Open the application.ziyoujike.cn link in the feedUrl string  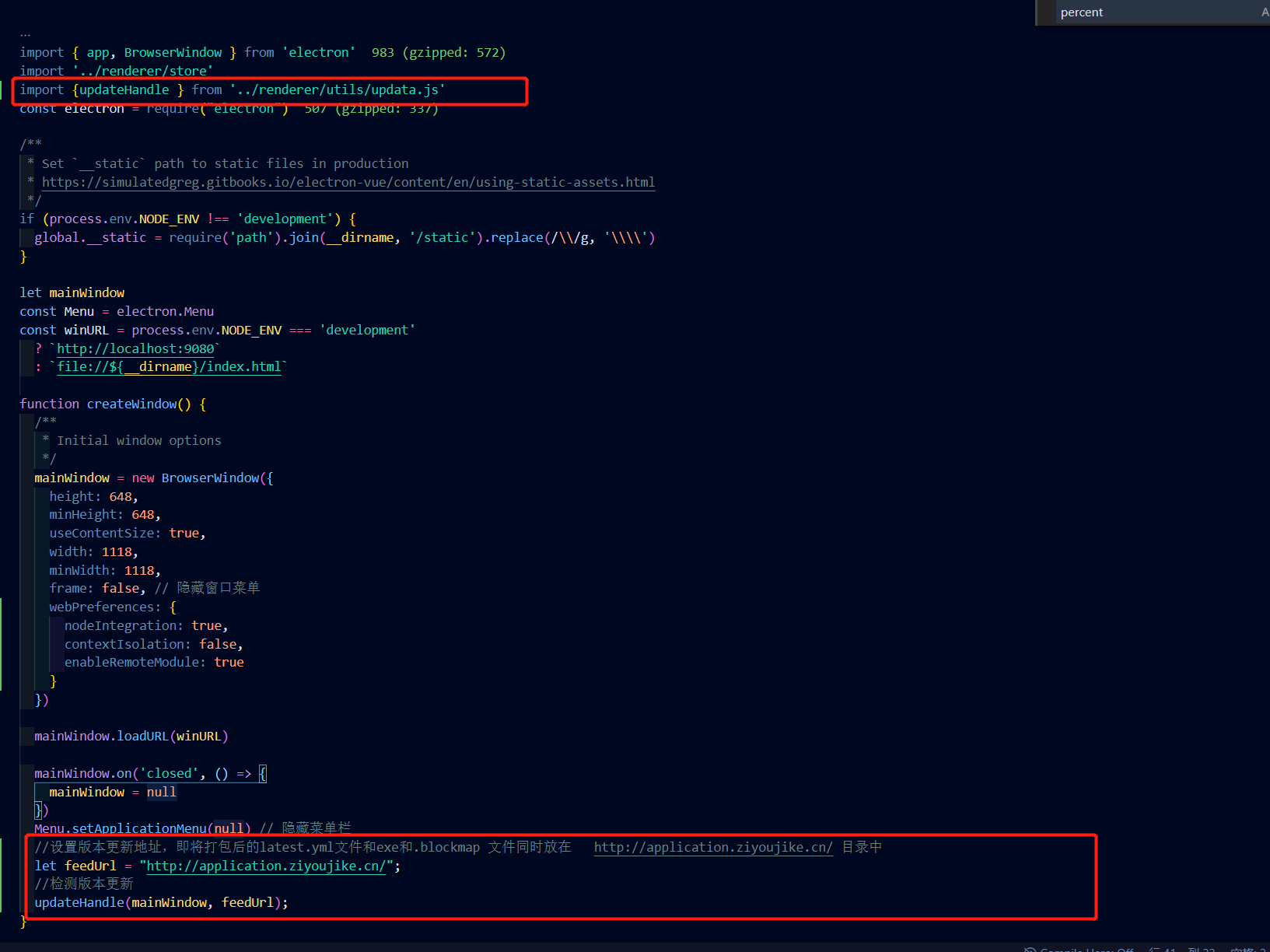pos(266,866)
